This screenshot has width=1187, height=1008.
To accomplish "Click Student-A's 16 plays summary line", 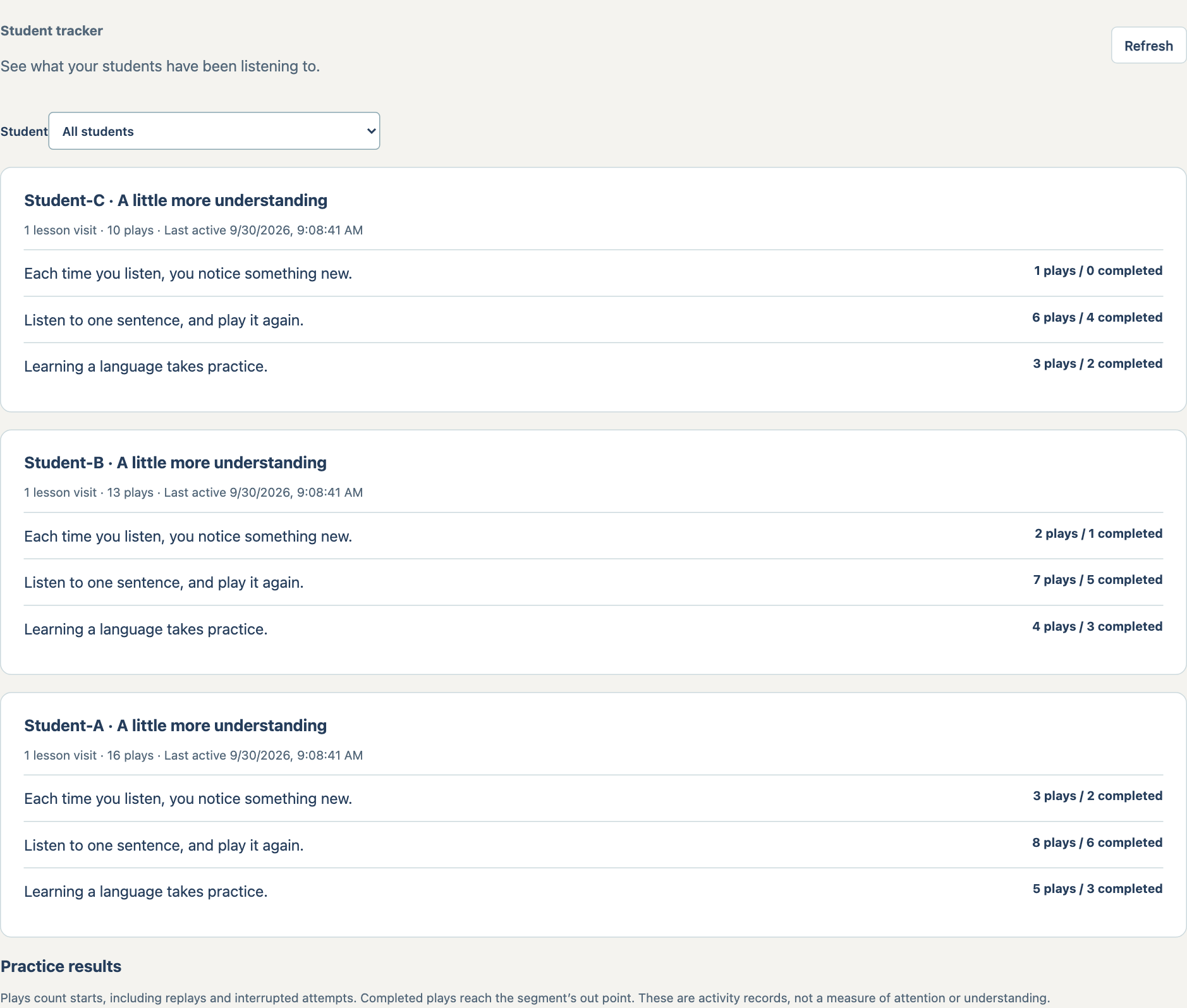I will (193, 755).
